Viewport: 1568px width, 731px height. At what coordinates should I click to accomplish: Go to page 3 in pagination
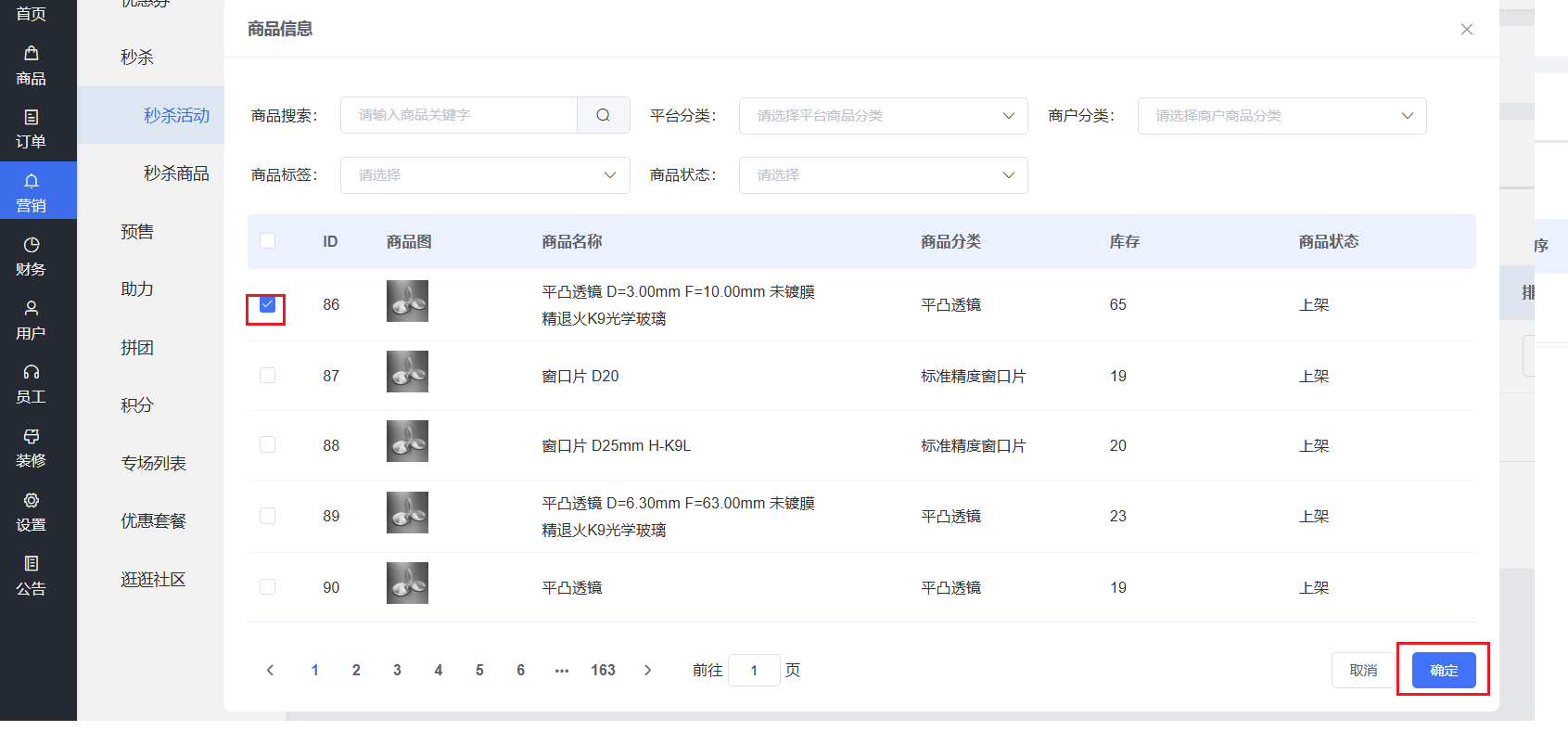(x=397, y=670)
